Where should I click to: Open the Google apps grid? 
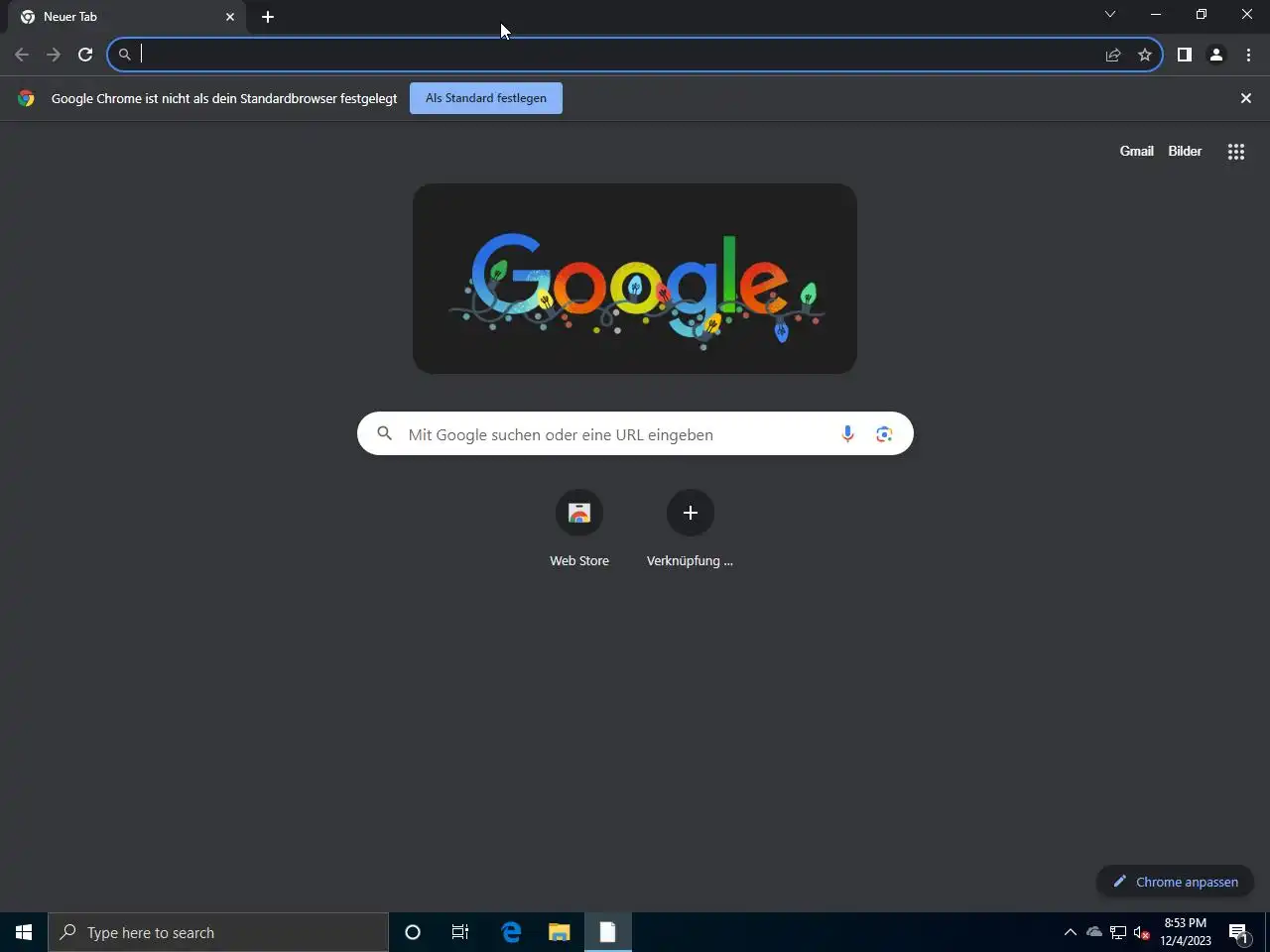point(1236,152)
